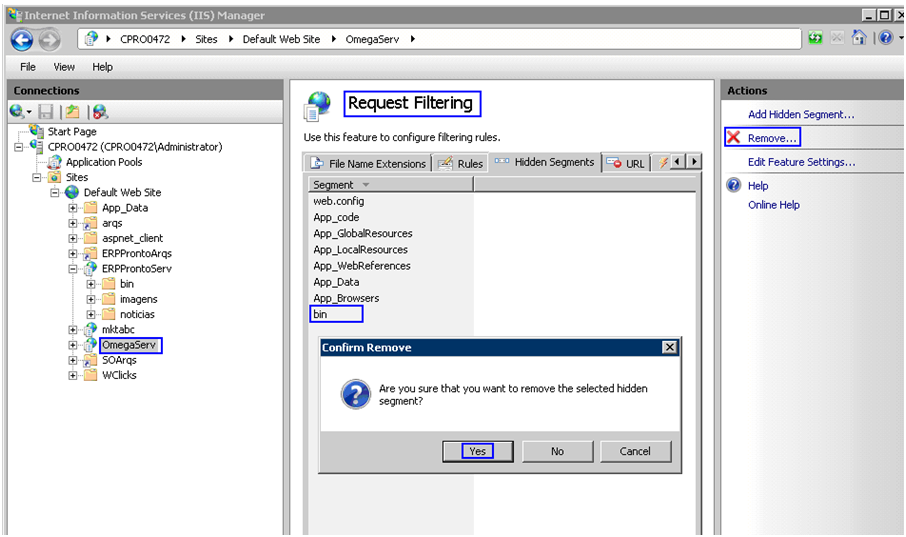The width and height of the screenshot is (906, 537).
Task: Click the mktabc application icon
Action: (91, 329)
